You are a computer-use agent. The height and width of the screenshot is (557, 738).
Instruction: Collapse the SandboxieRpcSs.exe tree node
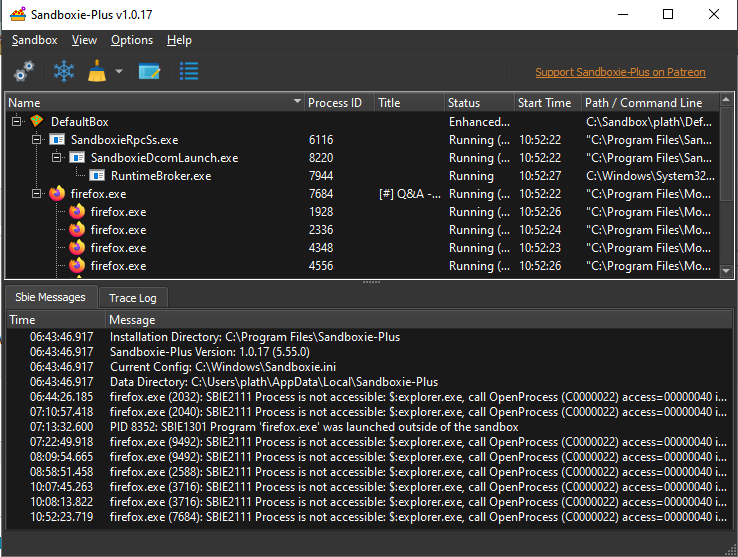37,140
